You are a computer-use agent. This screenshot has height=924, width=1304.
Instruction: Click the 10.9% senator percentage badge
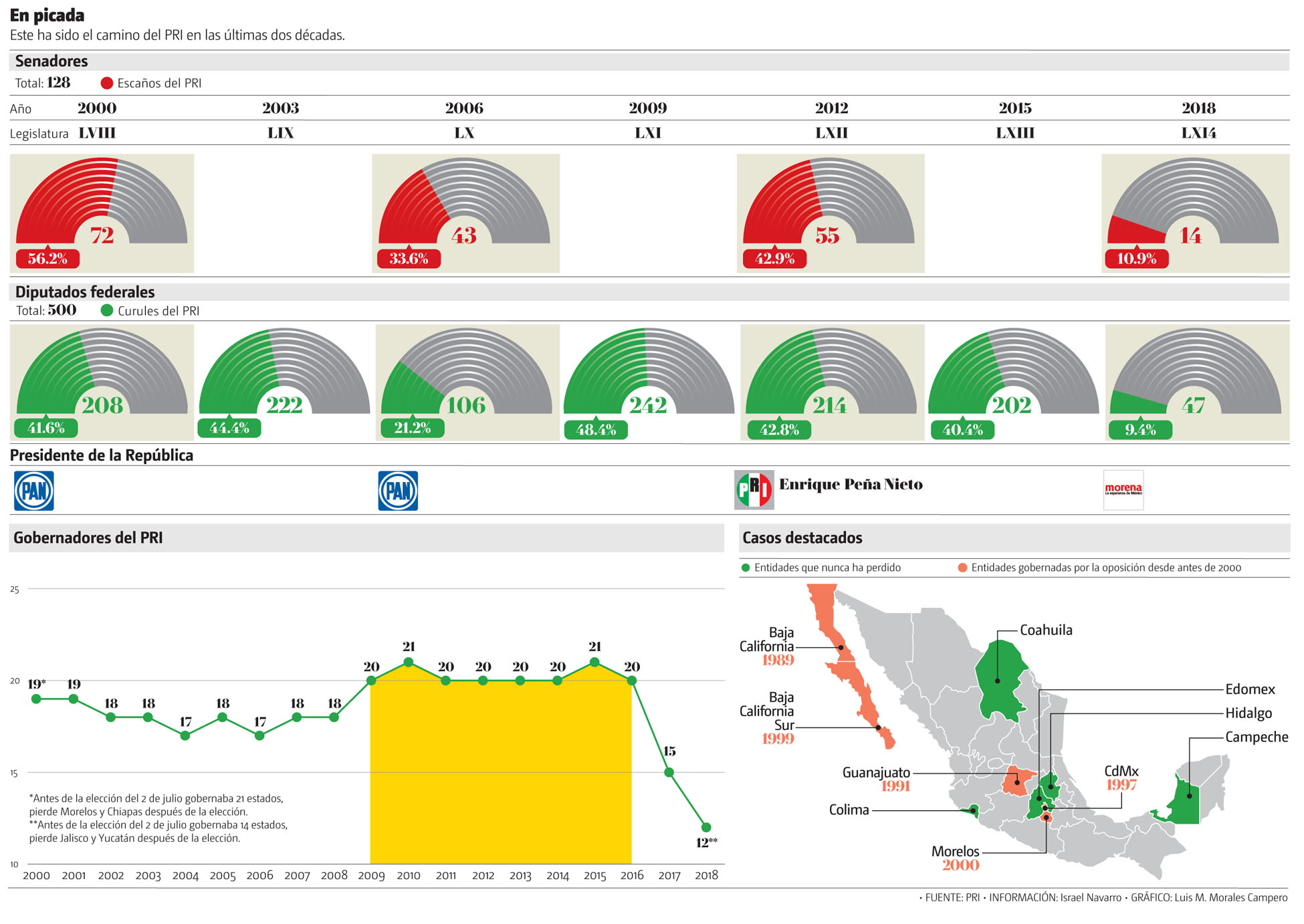point(1136,259)
